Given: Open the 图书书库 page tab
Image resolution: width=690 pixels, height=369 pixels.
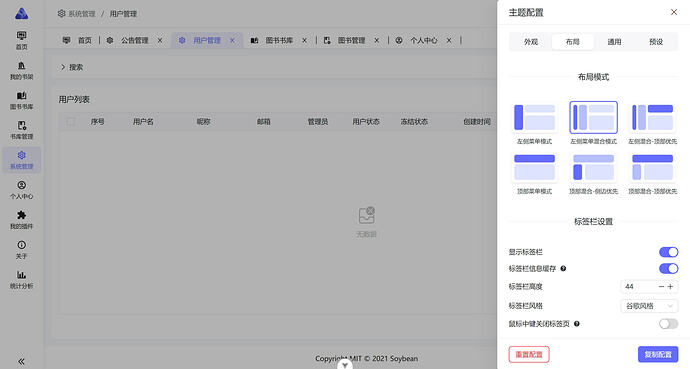Looking at the screenshot, I should [x=278, y=40].
